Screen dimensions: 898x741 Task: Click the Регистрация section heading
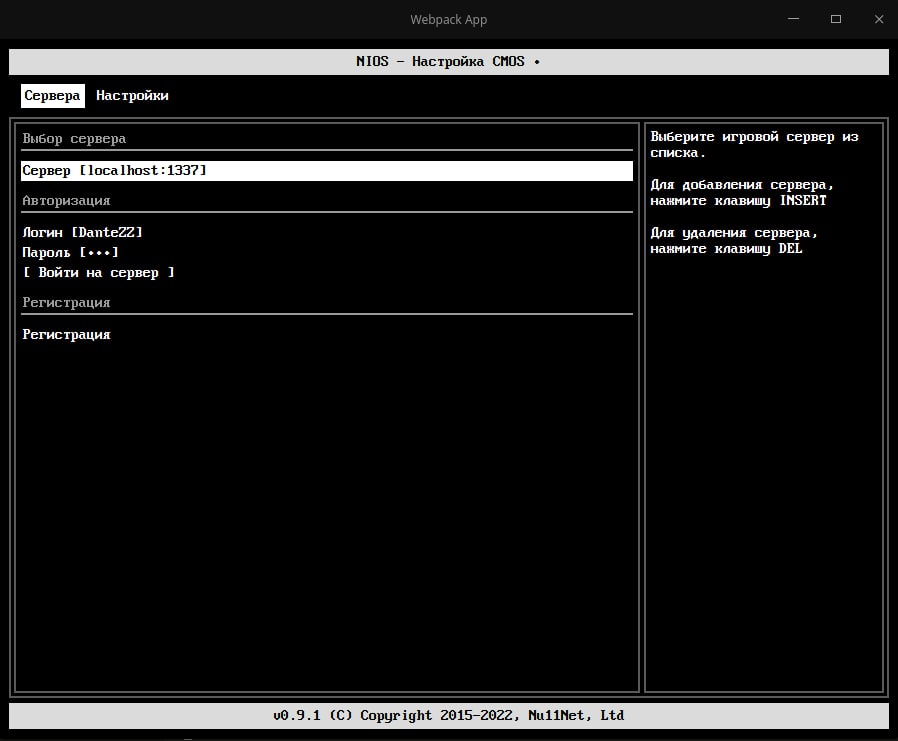(66, 302)
